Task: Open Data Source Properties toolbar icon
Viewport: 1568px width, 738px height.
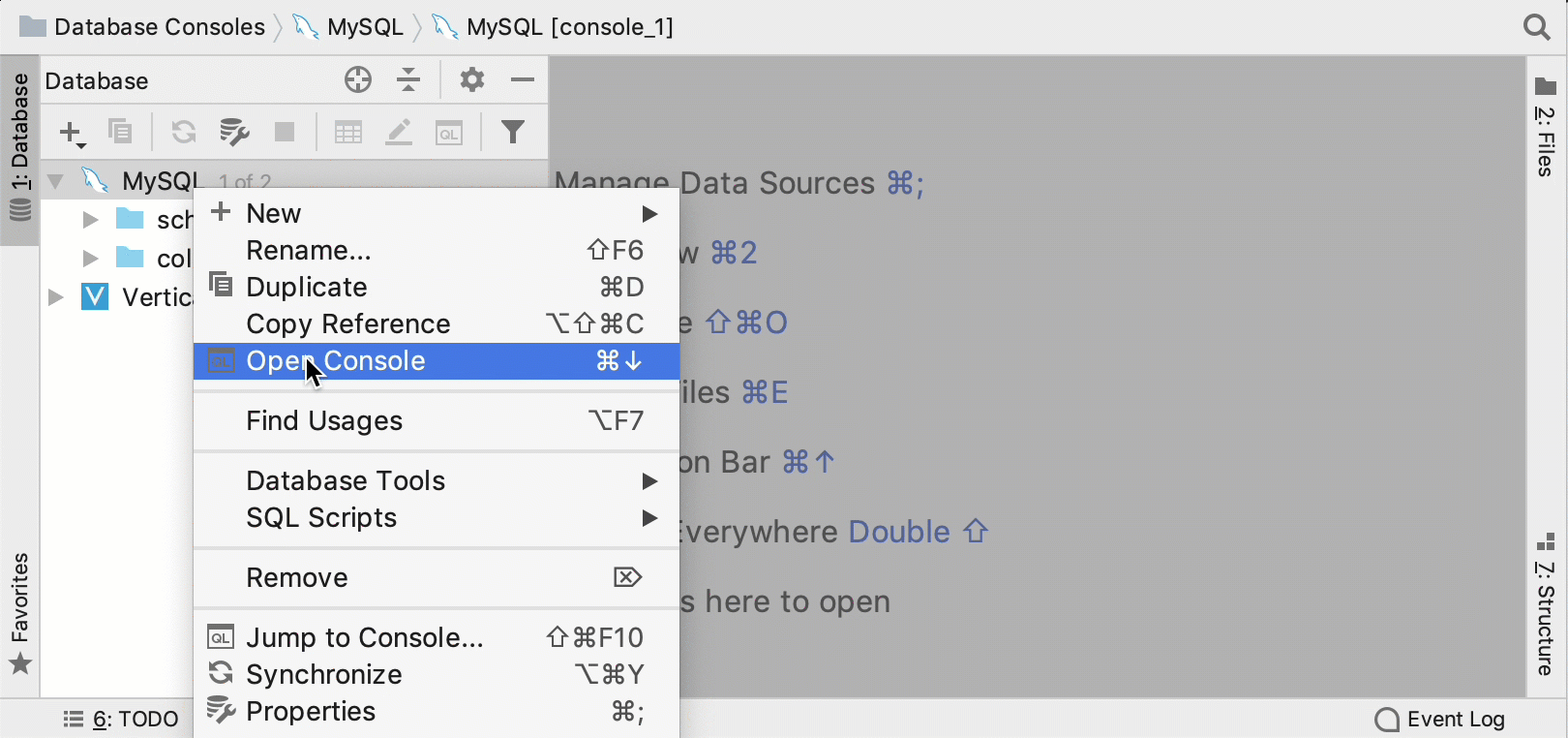Action: (x=234, y=132)
